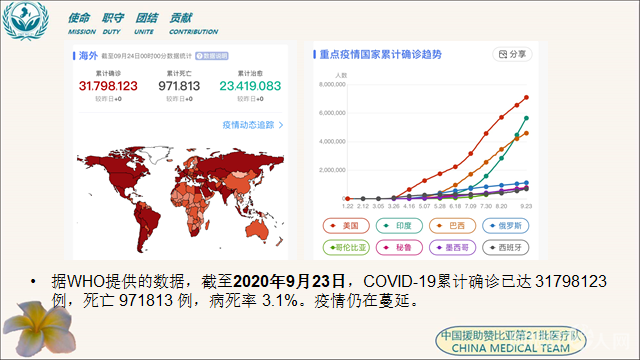Select the 累计治愈 number 23.419.083
Screen dimensions: 640x360
[250, 86]
